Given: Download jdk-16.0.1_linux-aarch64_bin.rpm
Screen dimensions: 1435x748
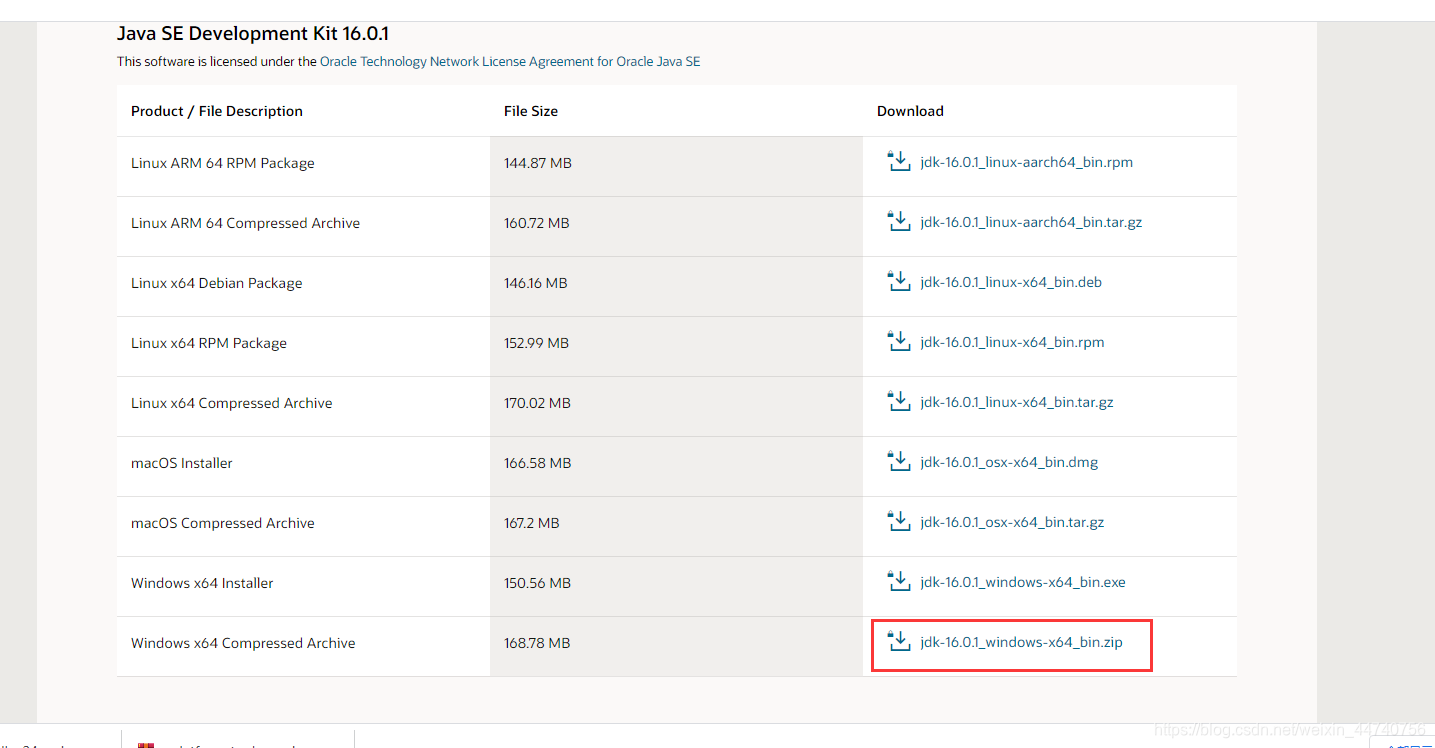Looking at the screenshot, I should coord(1026,162).
